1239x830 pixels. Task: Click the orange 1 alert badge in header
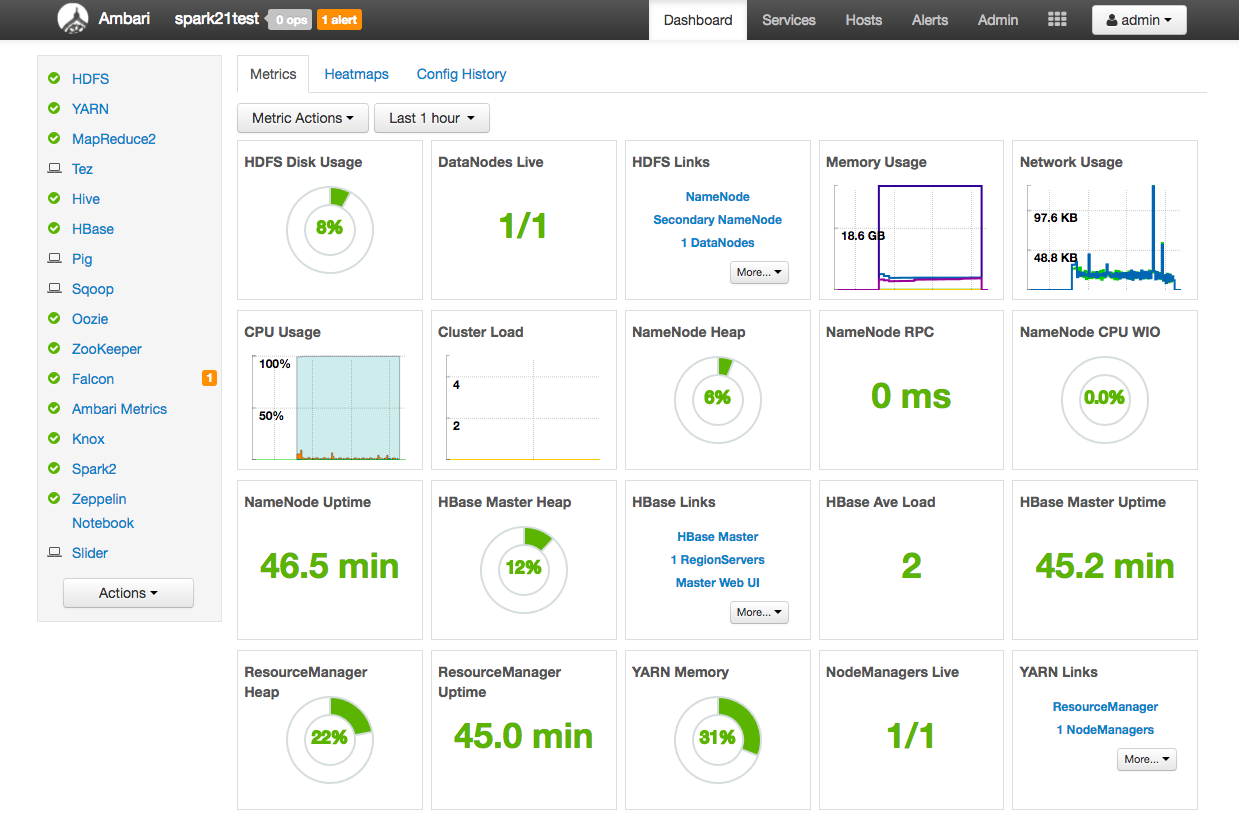[x=339, y=18]
